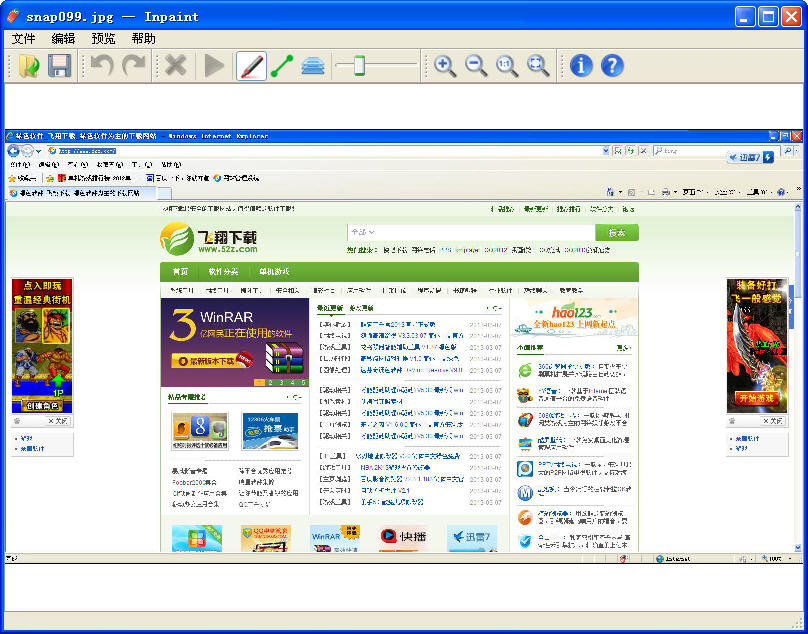
Task: Click the Save floppy disk icon
Action: [x=59, y=66]
